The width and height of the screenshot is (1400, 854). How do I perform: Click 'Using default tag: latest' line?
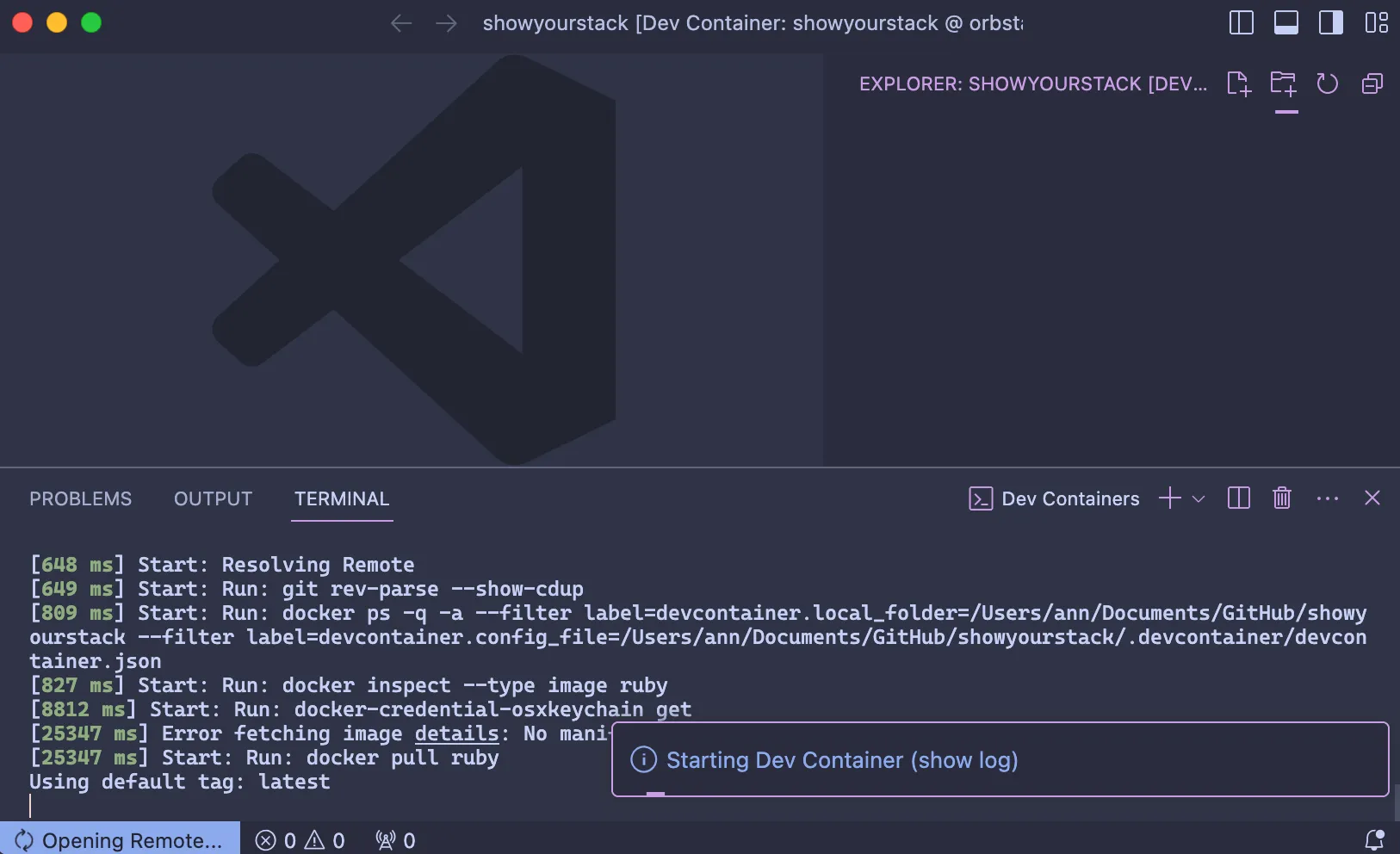180,782
